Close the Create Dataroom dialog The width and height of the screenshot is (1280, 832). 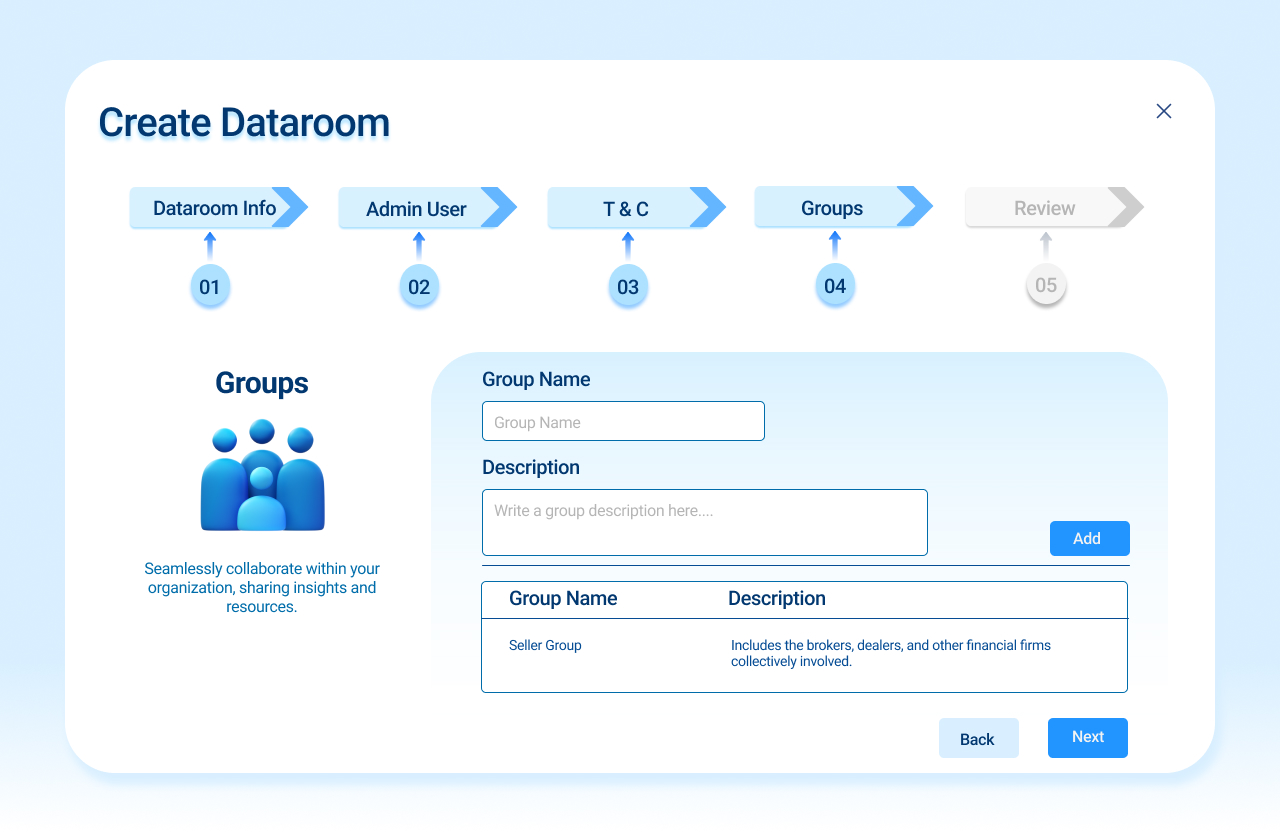pyautogui.click(x=1164, y=111)
